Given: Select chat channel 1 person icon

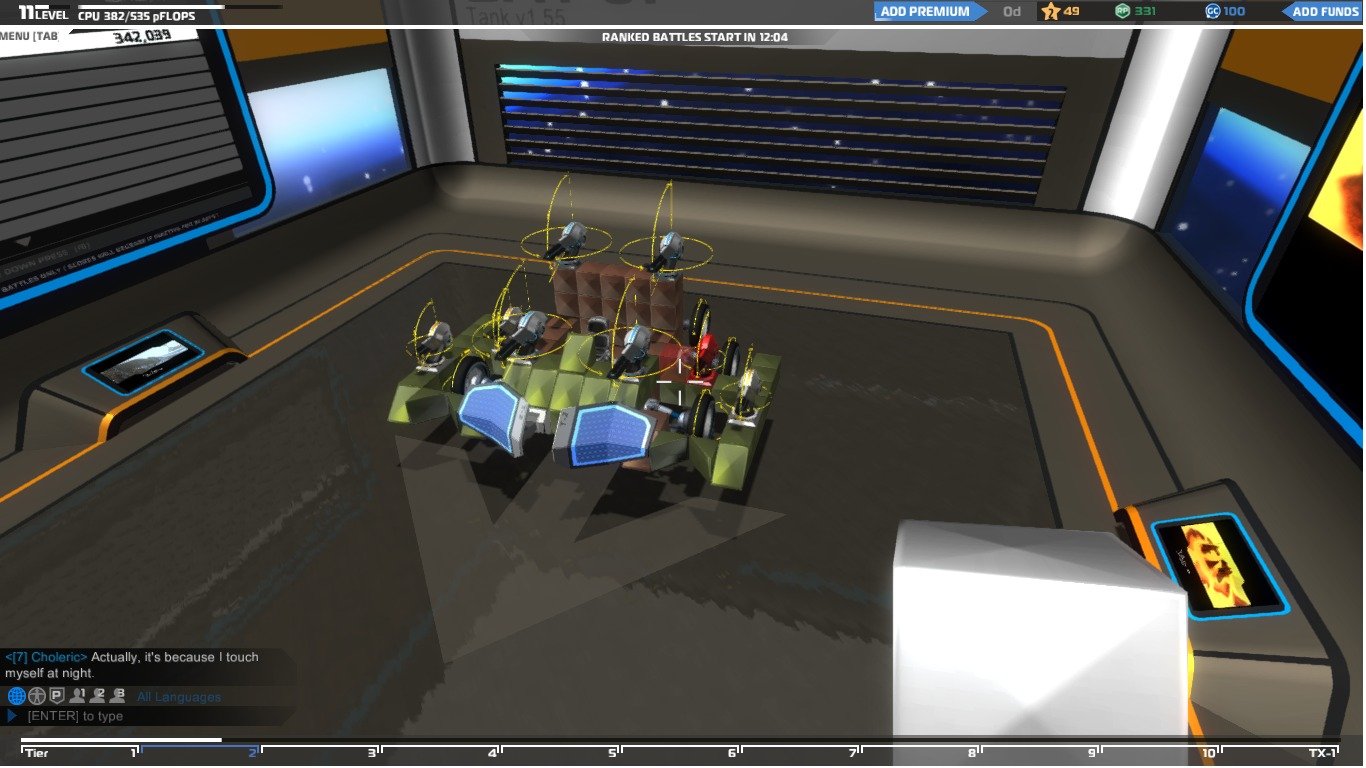Looking at the screenshot, I should (77, 696).
